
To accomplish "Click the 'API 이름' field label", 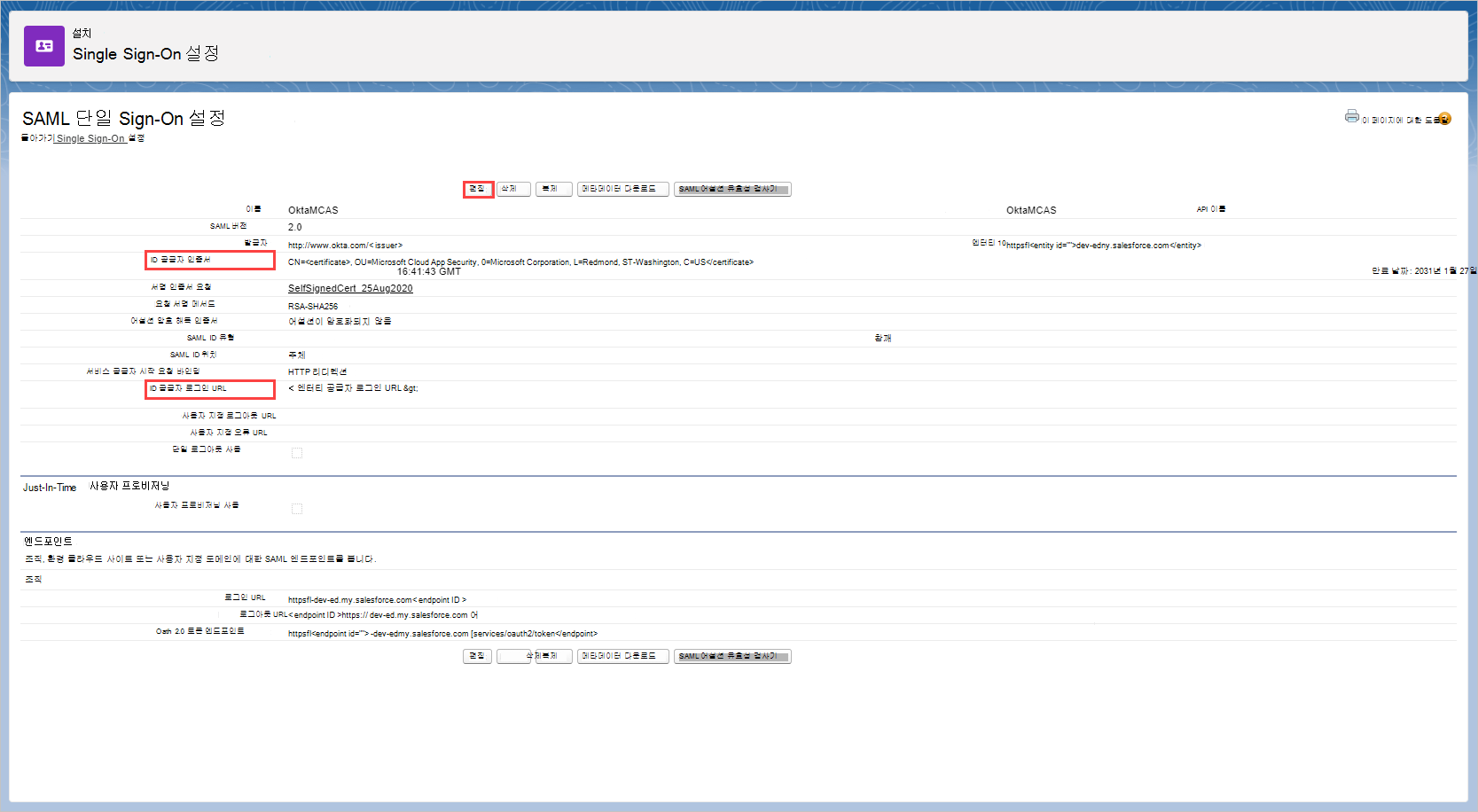I will 1211,209.
